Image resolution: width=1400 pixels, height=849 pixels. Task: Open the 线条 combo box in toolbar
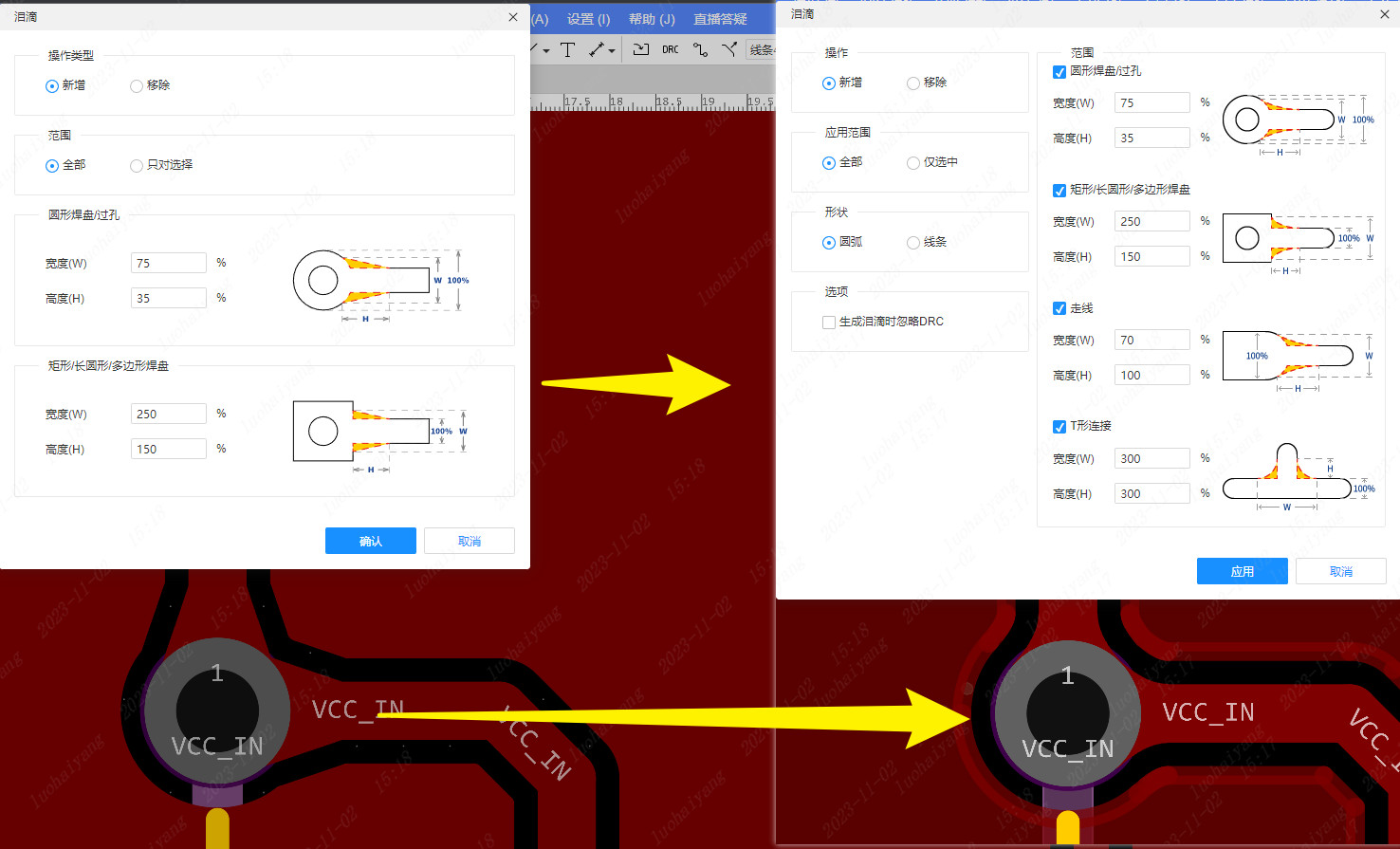pos(761,49)
